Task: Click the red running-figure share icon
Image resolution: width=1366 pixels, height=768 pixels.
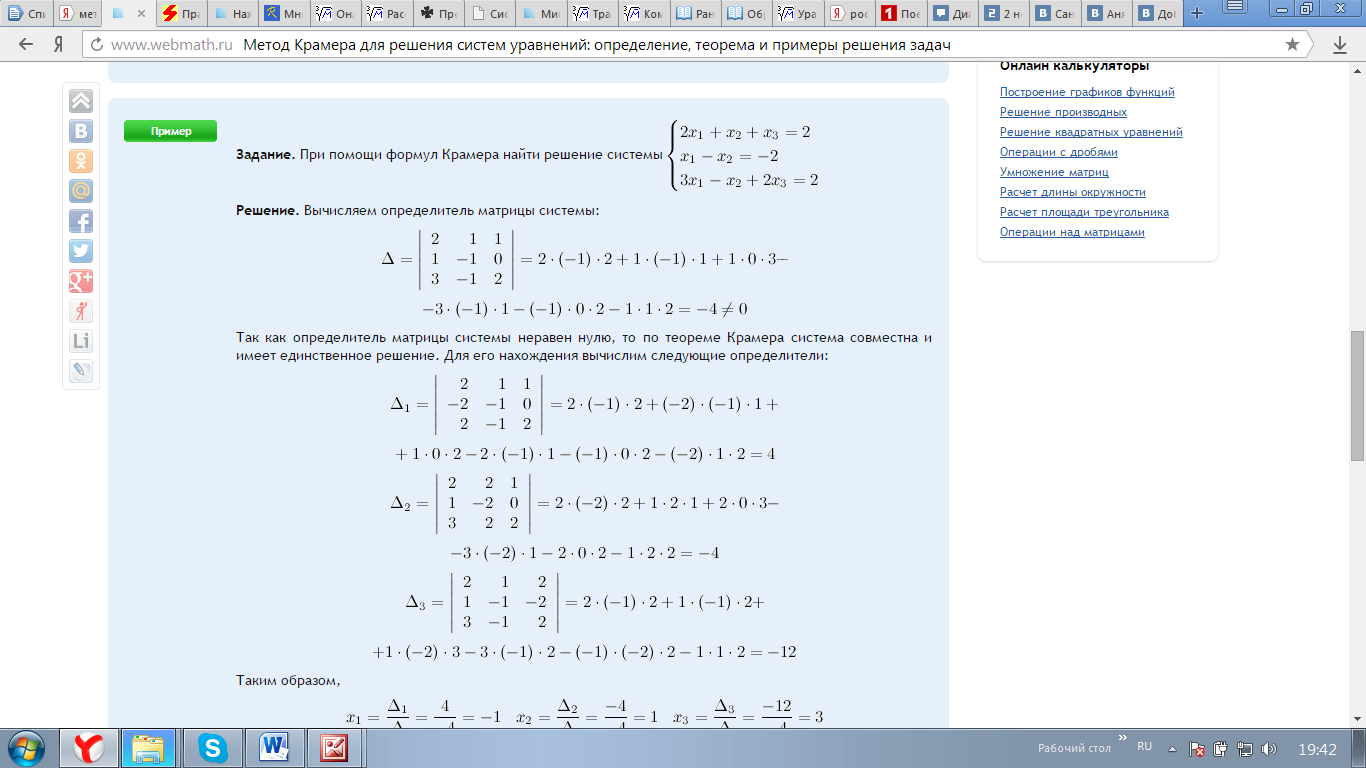Action: point(81,311)
